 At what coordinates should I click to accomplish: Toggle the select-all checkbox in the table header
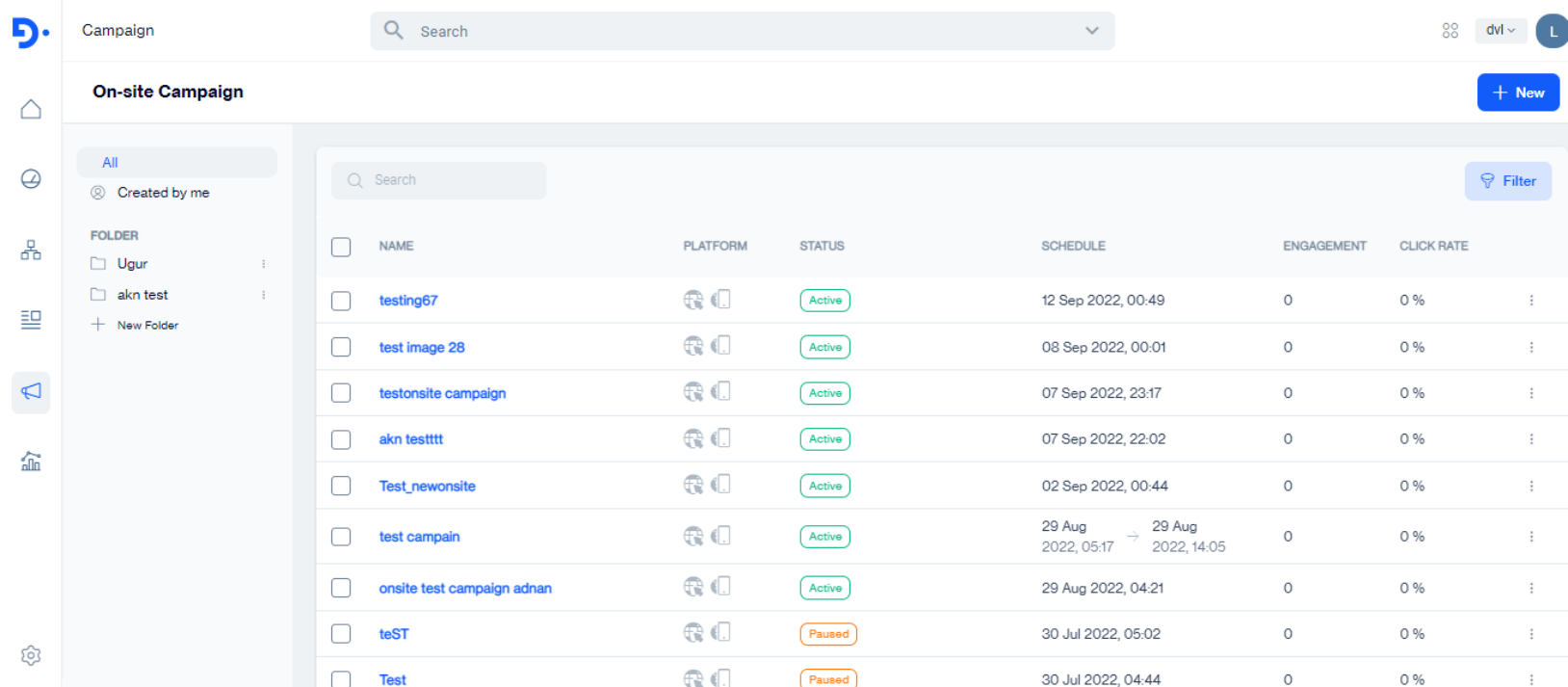(341, 247)
